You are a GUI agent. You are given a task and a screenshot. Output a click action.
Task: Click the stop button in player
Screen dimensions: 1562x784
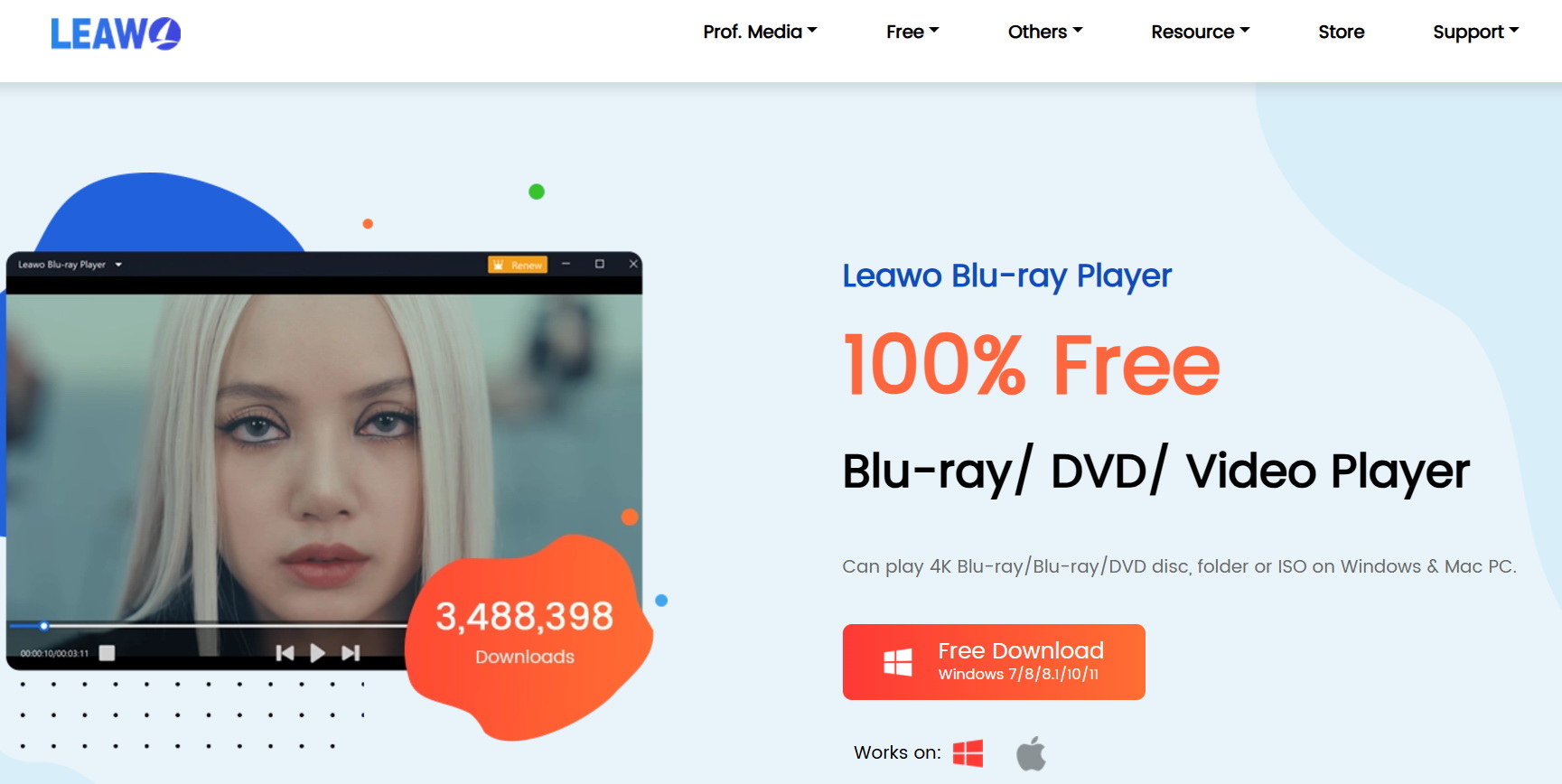tap(107, 652)
